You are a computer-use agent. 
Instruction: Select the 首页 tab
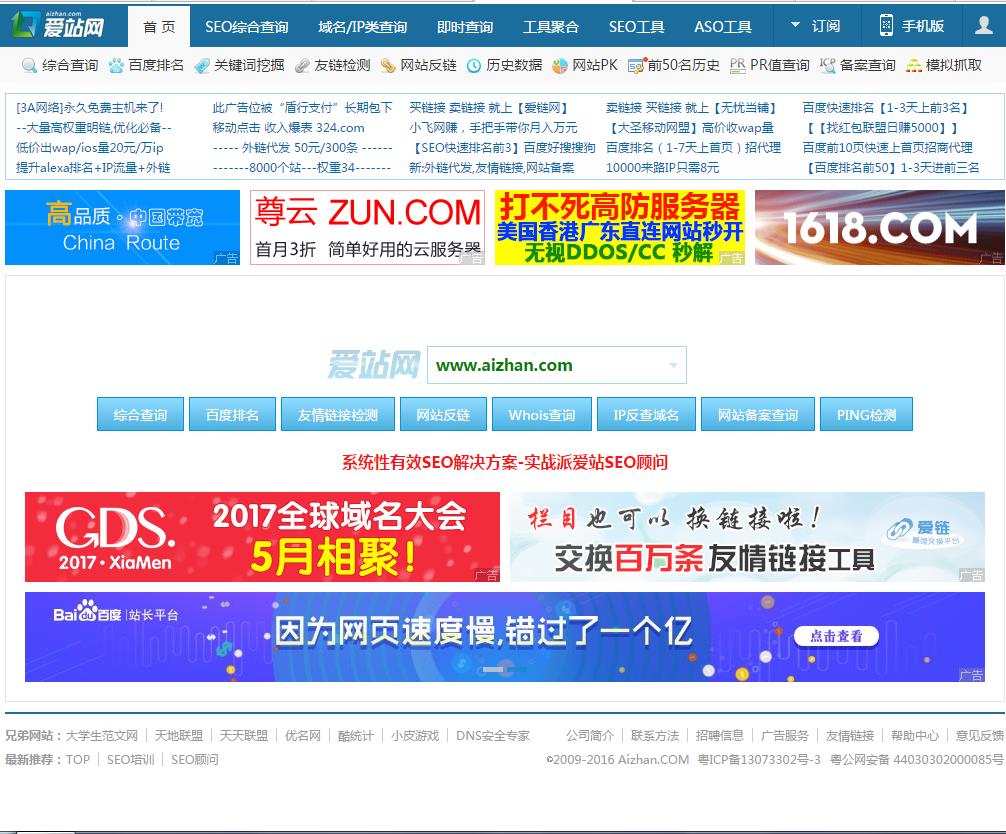click(159, 26)
